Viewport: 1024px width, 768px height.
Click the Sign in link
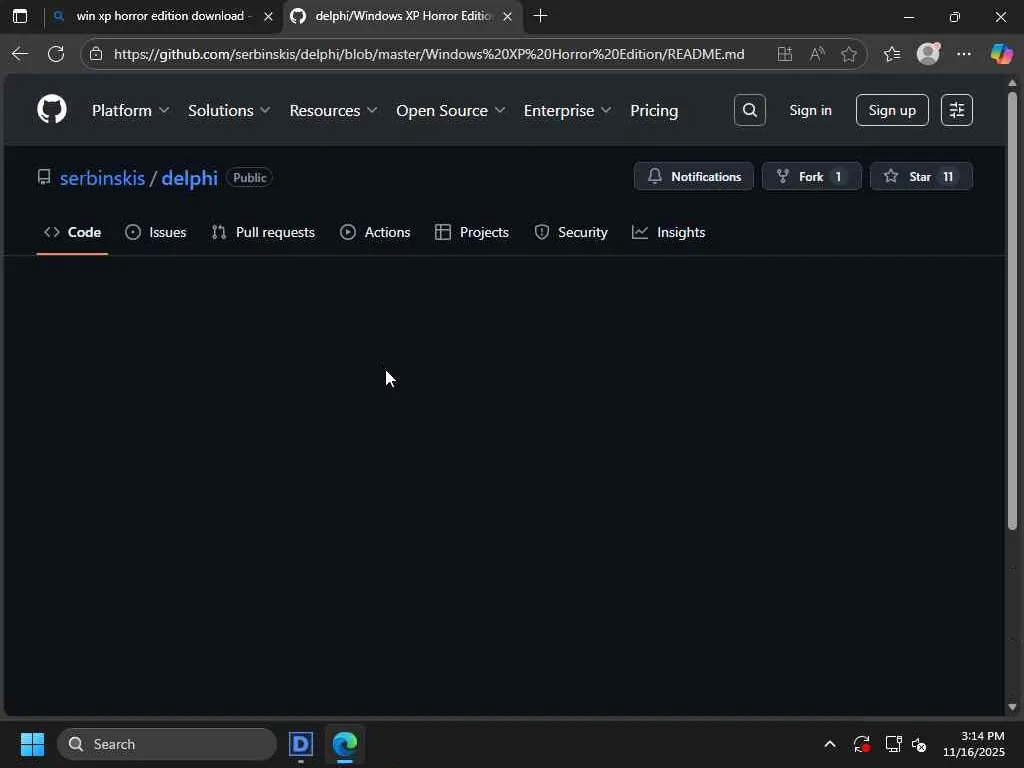point(810,110)
